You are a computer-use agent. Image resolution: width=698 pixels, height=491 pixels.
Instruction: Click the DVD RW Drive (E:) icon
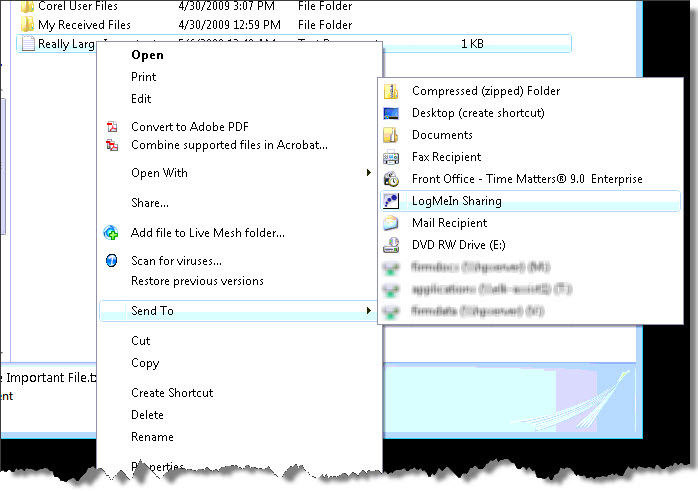click(392, 245)
